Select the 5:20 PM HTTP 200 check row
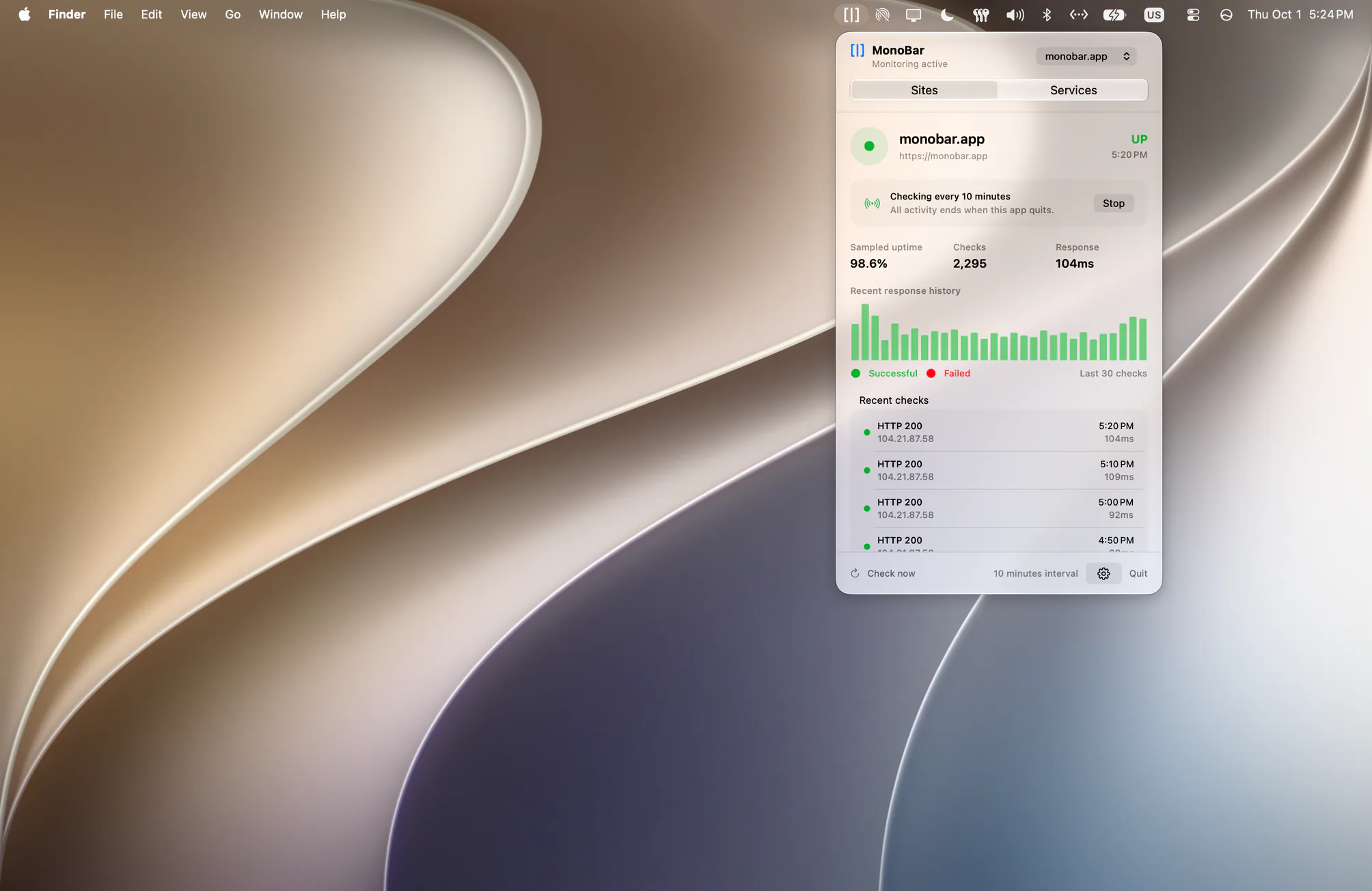 [x=999, y=432]
